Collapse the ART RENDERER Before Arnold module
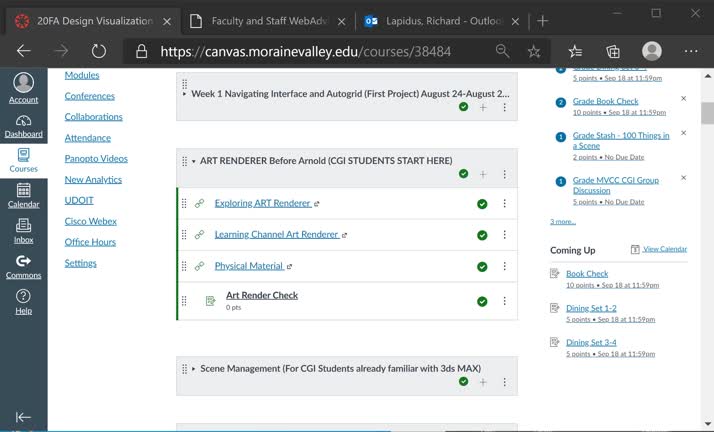 tap(194, 161)
